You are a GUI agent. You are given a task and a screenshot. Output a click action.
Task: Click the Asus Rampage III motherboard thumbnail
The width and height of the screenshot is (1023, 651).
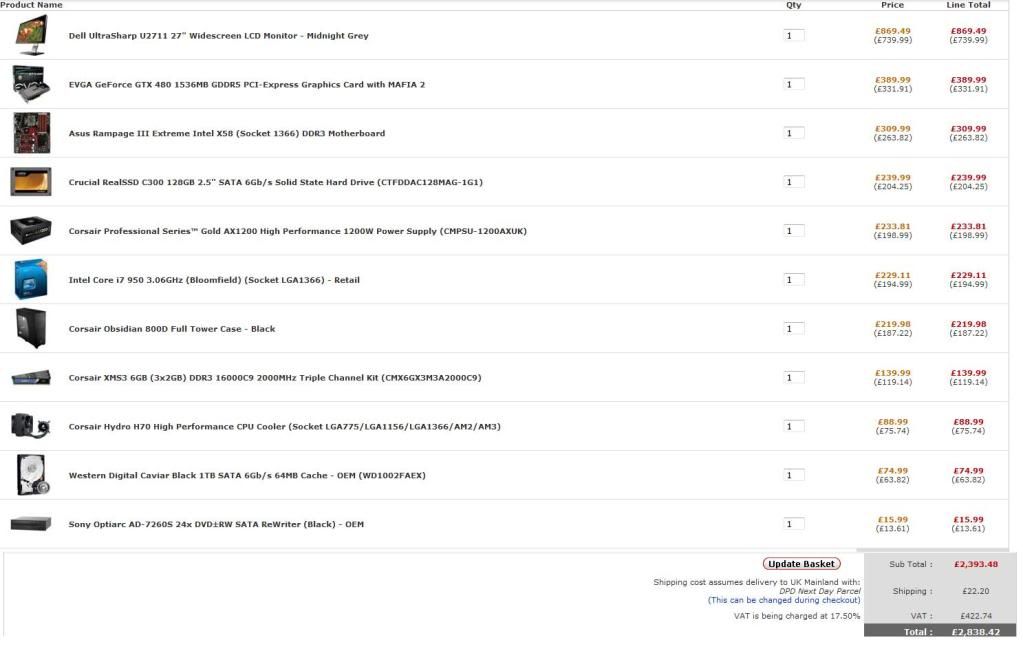[31, 133]
